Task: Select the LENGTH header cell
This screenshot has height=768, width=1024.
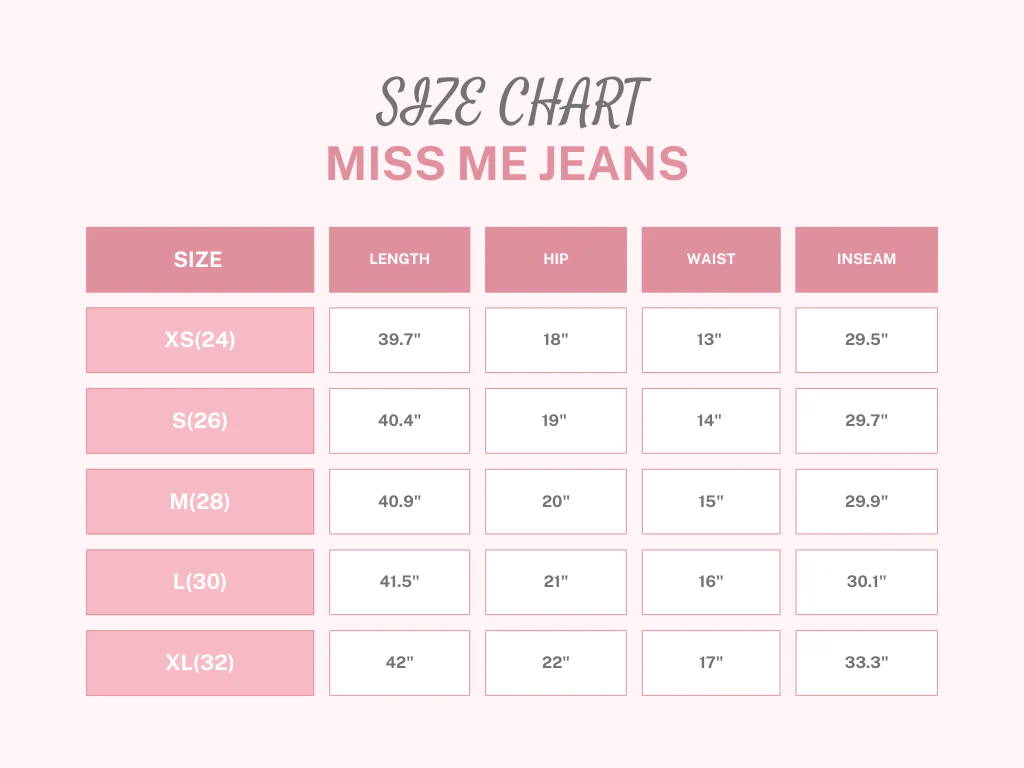Action: [399, 260]
